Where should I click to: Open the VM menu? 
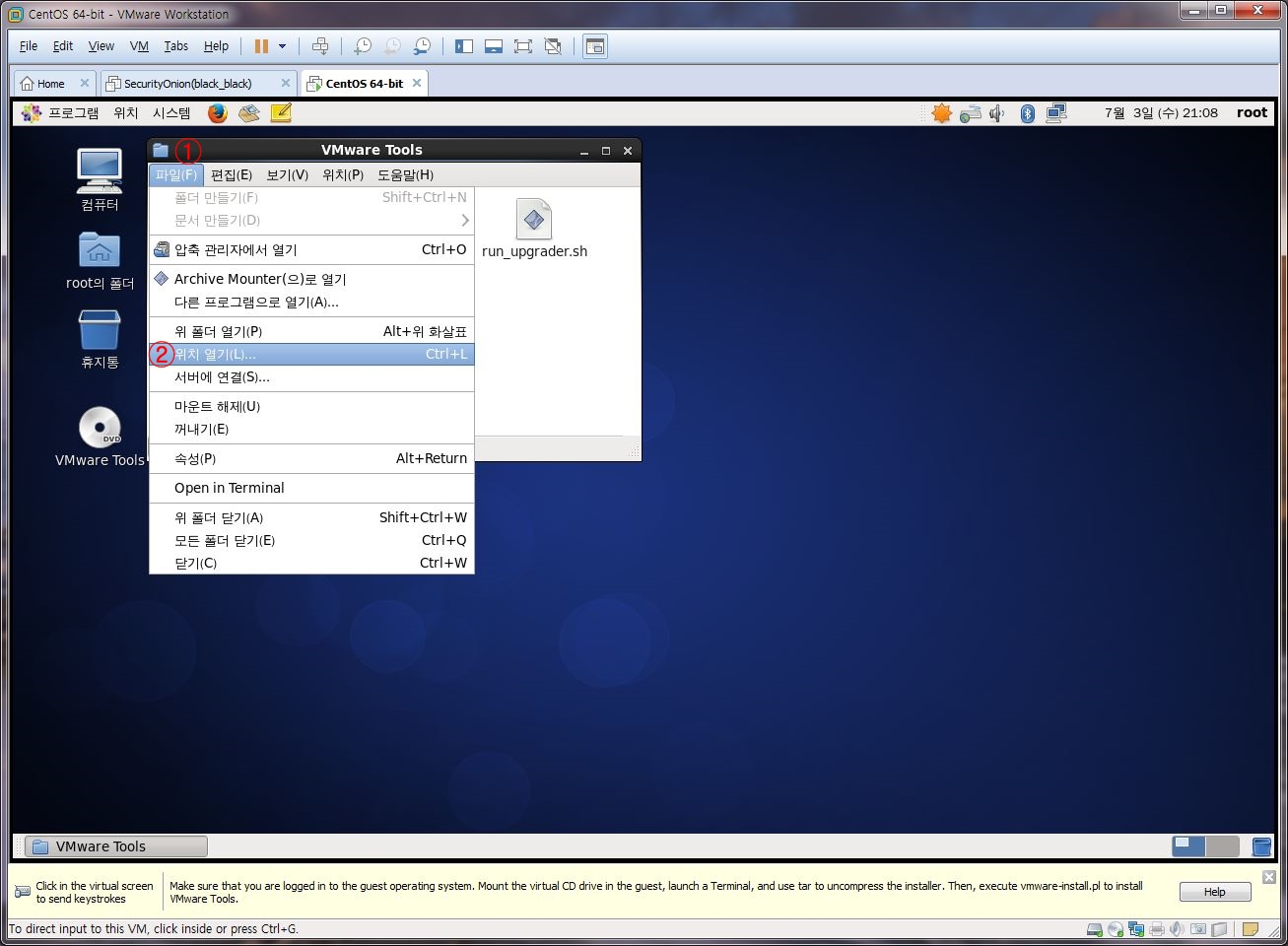click(x=139, y=46)
